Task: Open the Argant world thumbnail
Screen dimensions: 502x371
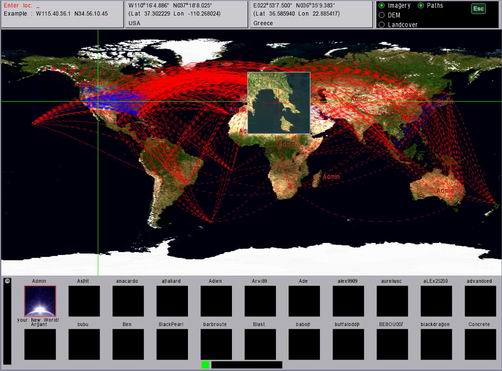Action: pos(40,344)
